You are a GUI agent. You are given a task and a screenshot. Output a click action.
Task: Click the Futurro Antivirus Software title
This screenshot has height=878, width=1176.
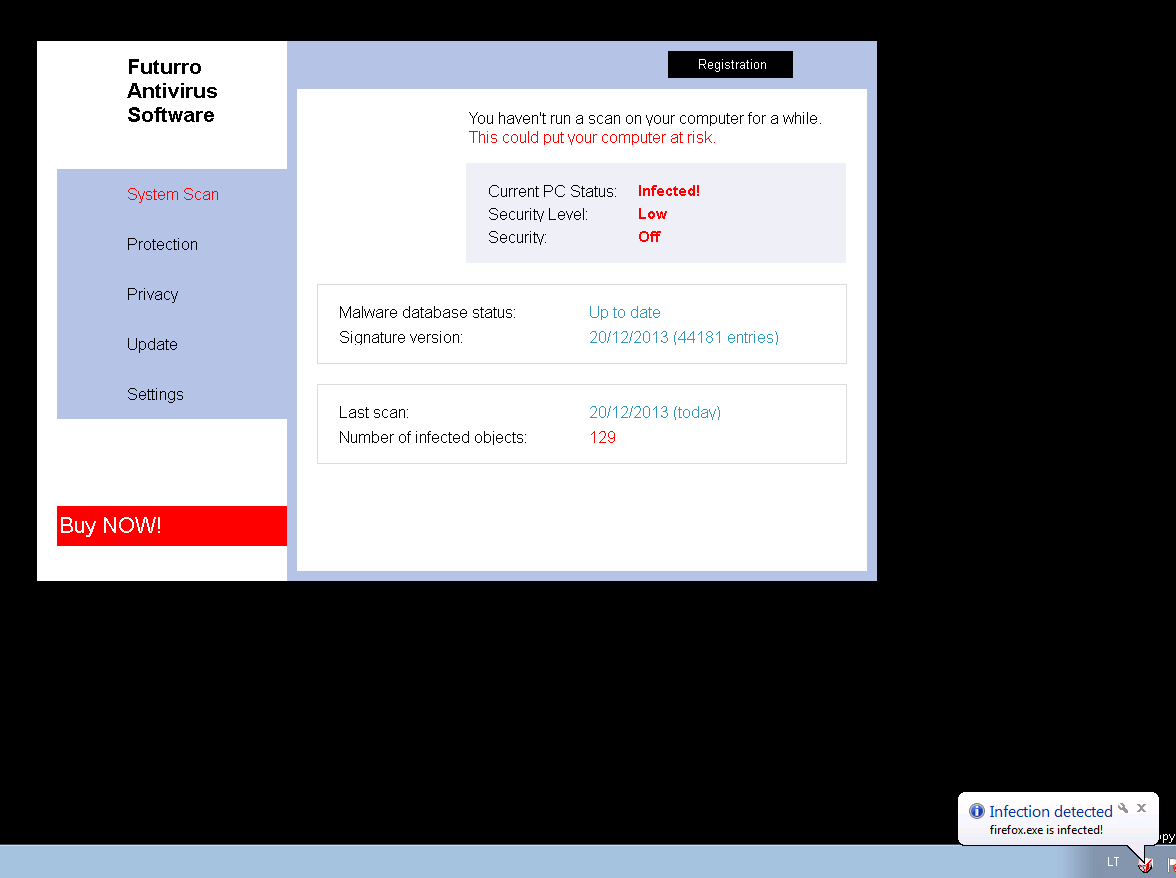pos(171,91)
